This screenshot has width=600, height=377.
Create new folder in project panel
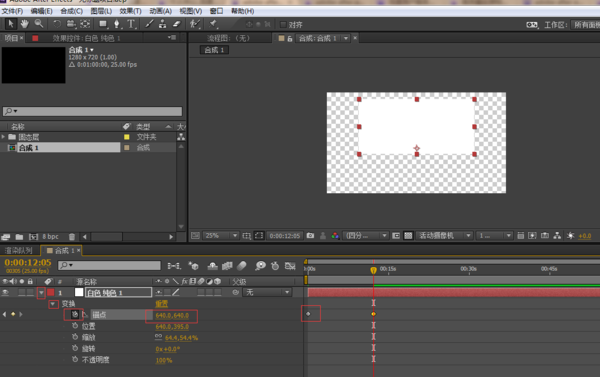click(19, 237)
